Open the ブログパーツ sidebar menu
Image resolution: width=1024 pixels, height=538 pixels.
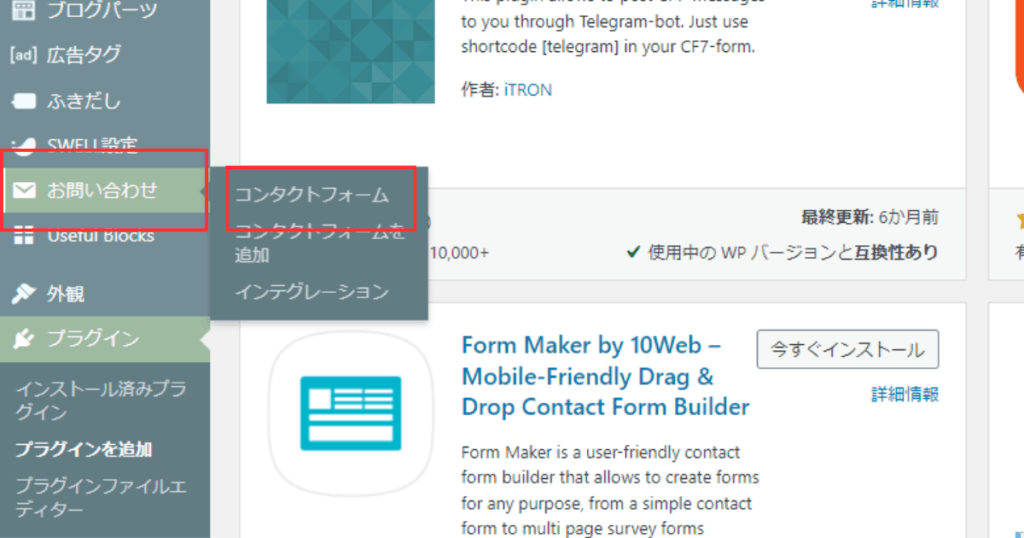pyautogui.click(x=104, y=9)
